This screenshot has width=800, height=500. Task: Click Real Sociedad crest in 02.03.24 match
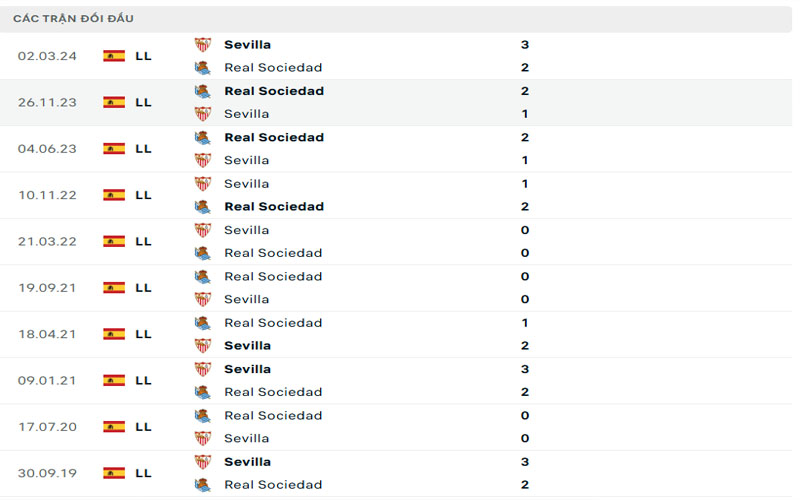click(203, 68)
